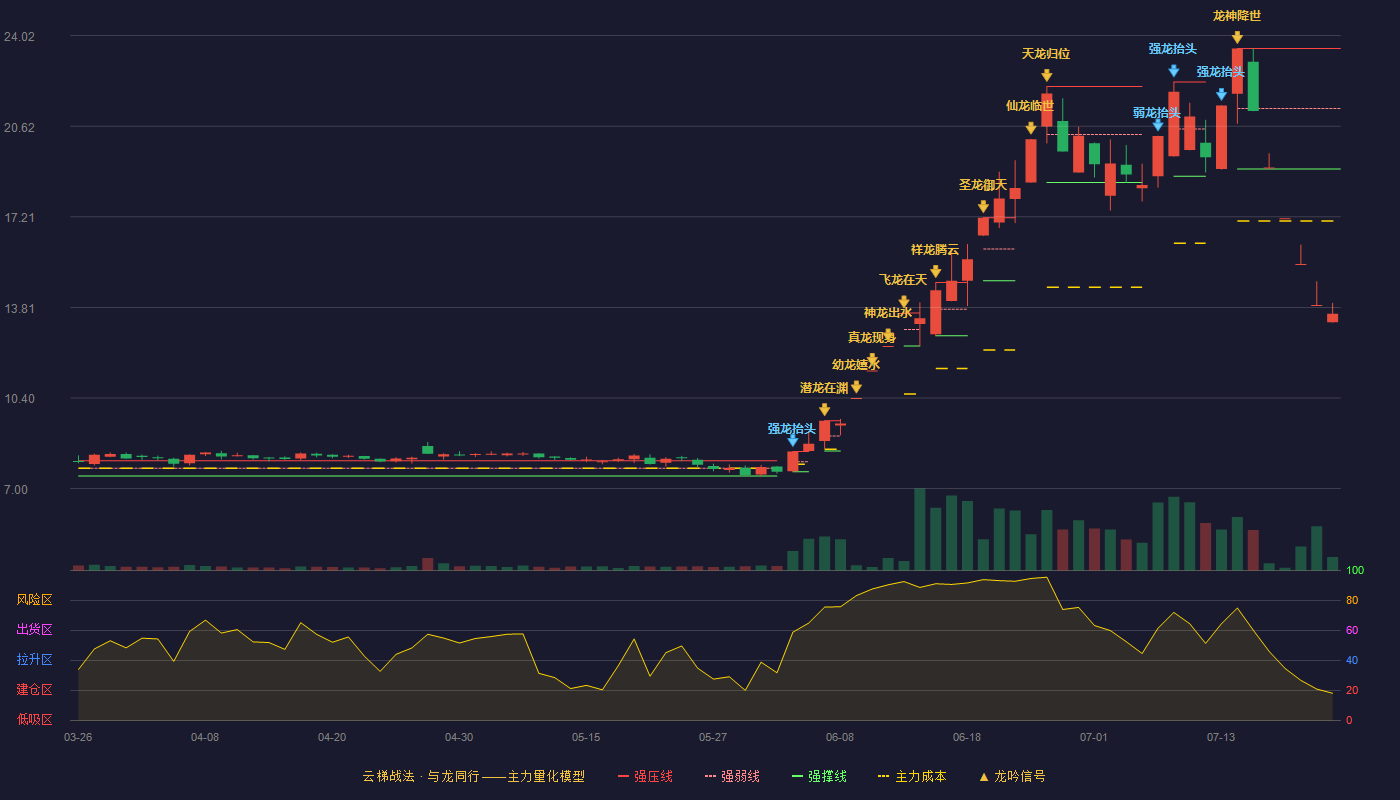The width and height of the screenshot is (1400, 800).
Task: Click the 07-01 date label
Action: [1094, 737]
